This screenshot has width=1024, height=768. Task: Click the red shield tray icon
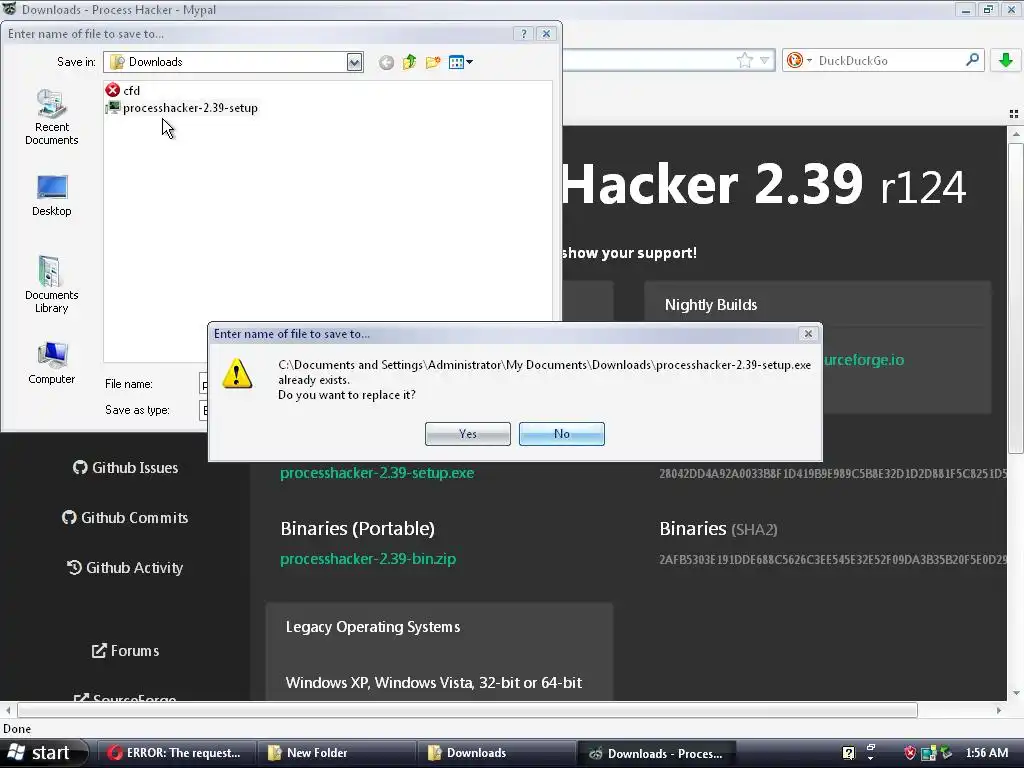910,753
